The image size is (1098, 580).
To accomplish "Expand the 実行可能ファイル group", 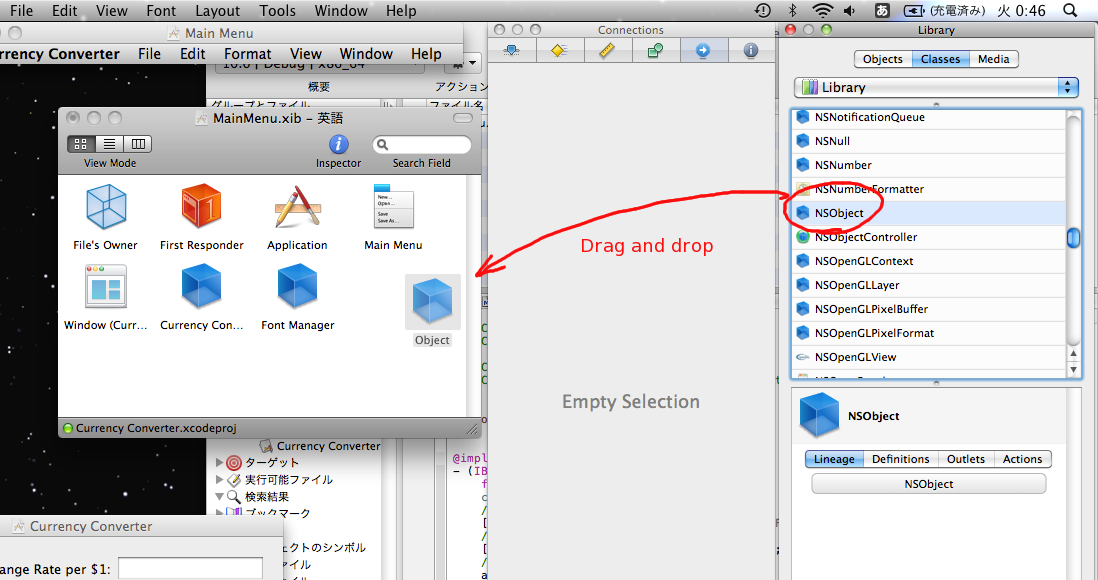I will click(219, 480).
